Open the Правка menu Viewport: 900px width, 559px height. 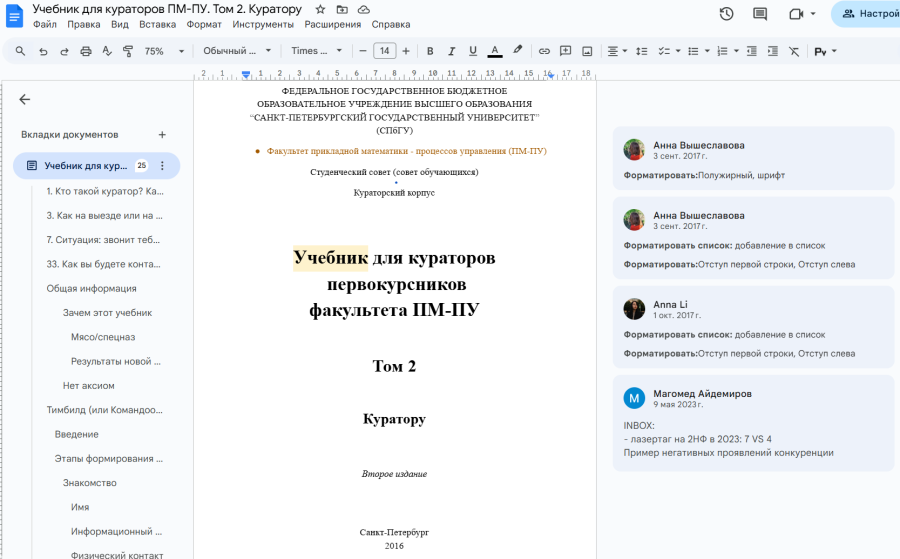pyautogui.click(x=84, y=24)
